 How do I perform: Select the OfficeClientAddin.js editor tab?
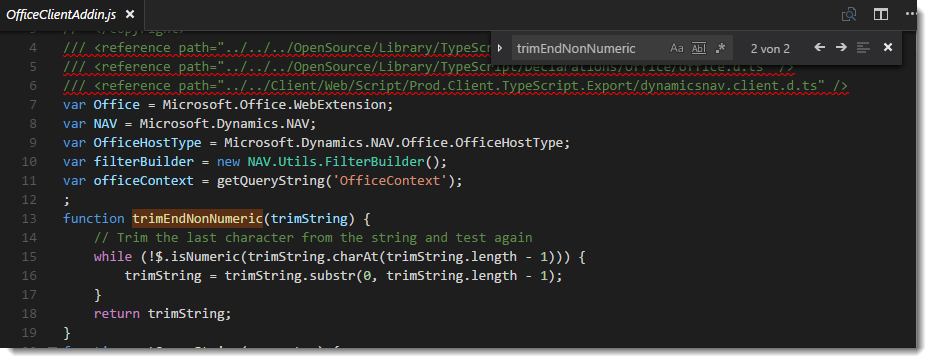[x=71, y=14]
